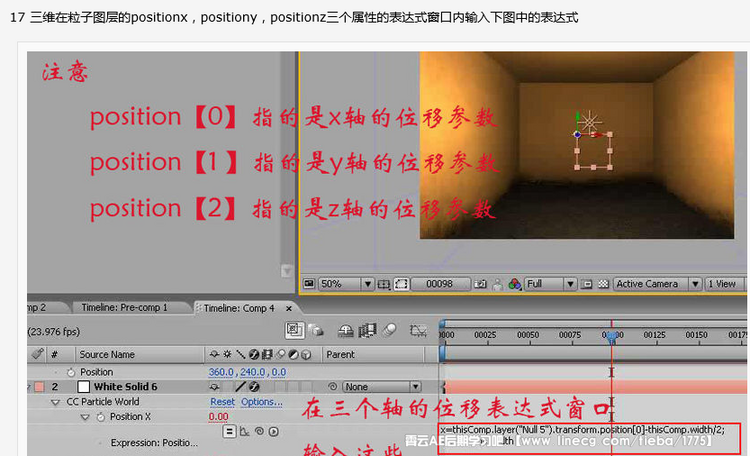Toggle the region of interest icon
The width and height of the screenshot is (750, 456).
[x=586, y=284]
